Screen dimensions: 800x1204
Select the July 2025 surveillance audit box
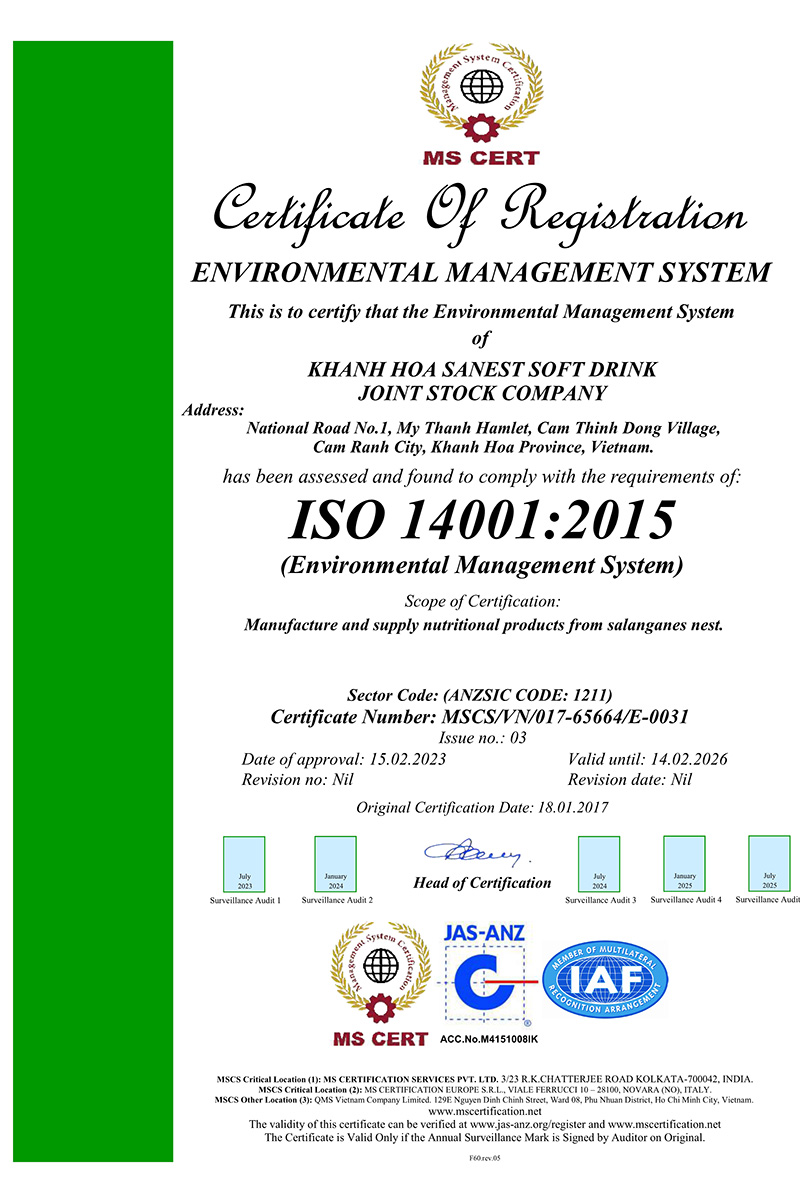tap(769, 864)
